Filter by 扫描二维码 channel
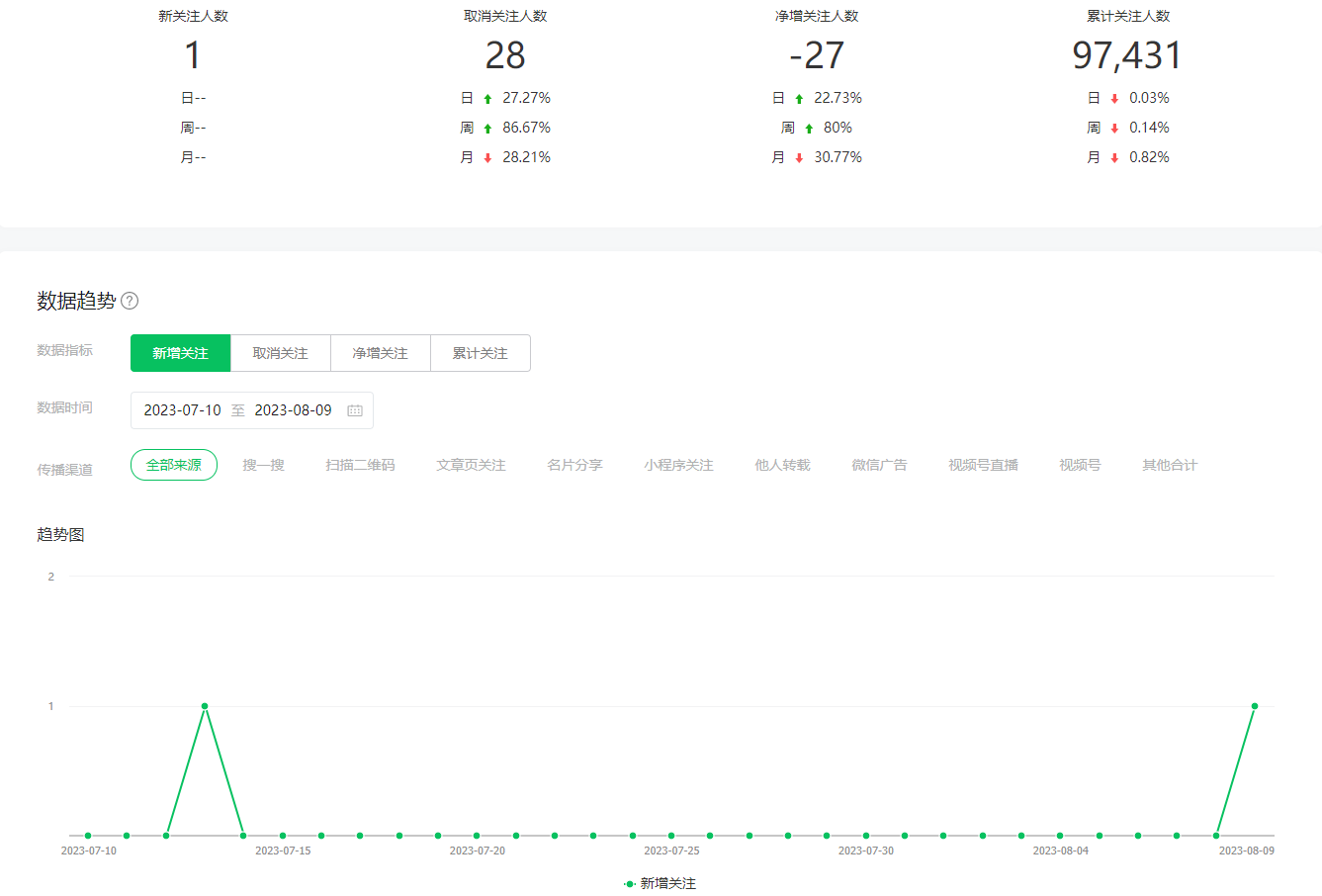 tap(360, 465)
